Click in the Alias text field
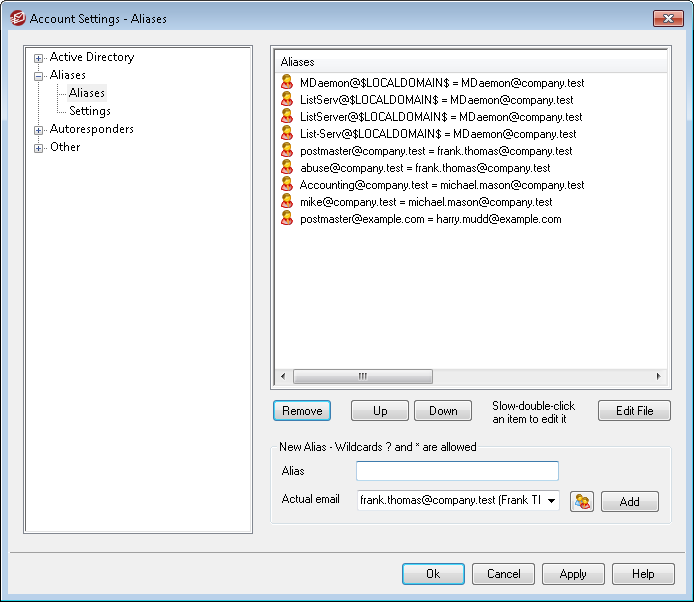Viewport: 694px width, 602px height. tap(457, 471)
